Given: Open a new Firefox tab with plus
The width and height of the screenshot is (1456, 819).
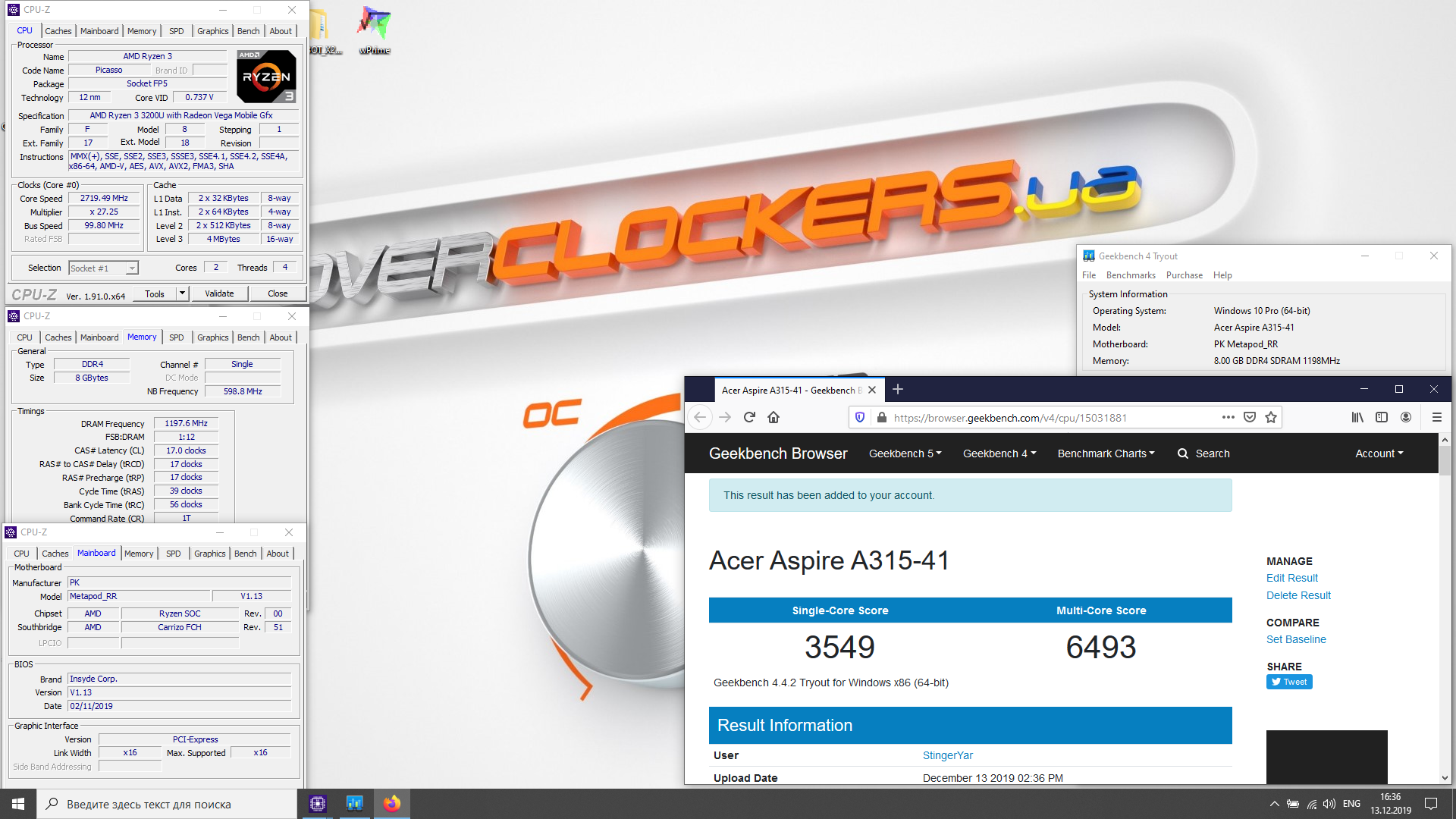Looking at the screenshot, I should point(898,389).
